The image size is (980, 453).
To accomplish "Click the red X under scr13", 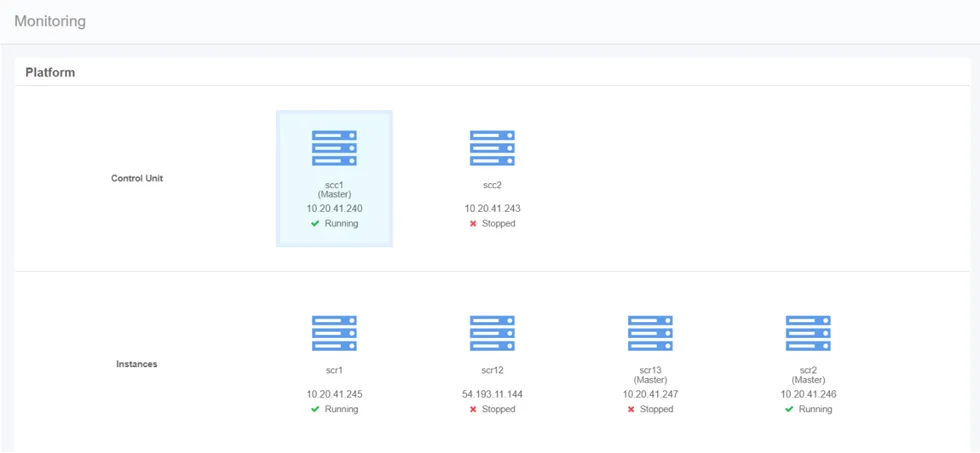I will (x=631, y=409).
